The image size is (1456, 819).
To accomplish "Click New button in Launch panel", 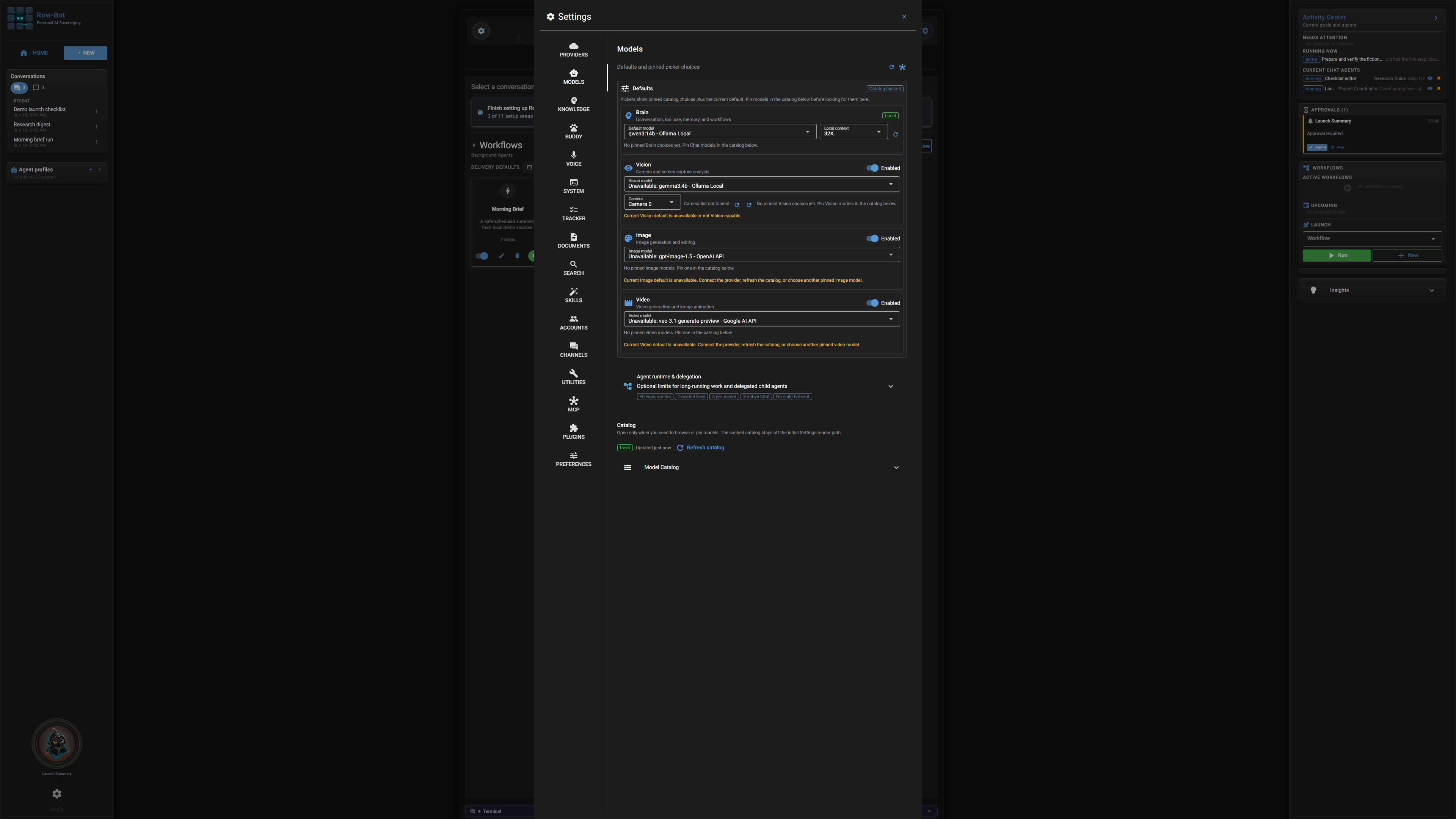I will (1407, 256).
